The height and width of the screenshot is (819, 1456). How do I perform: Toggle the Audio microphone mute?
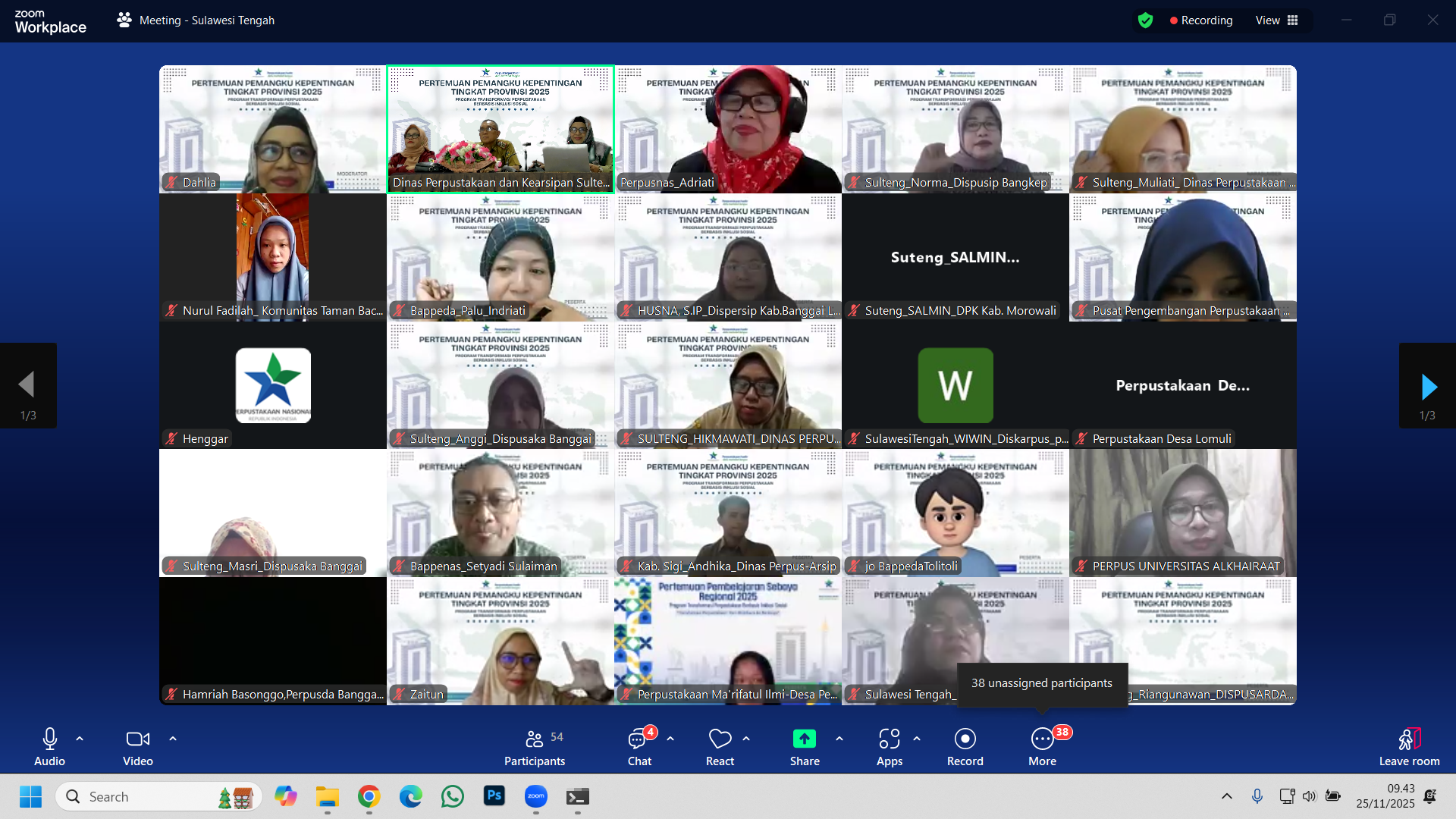(49, 739)
